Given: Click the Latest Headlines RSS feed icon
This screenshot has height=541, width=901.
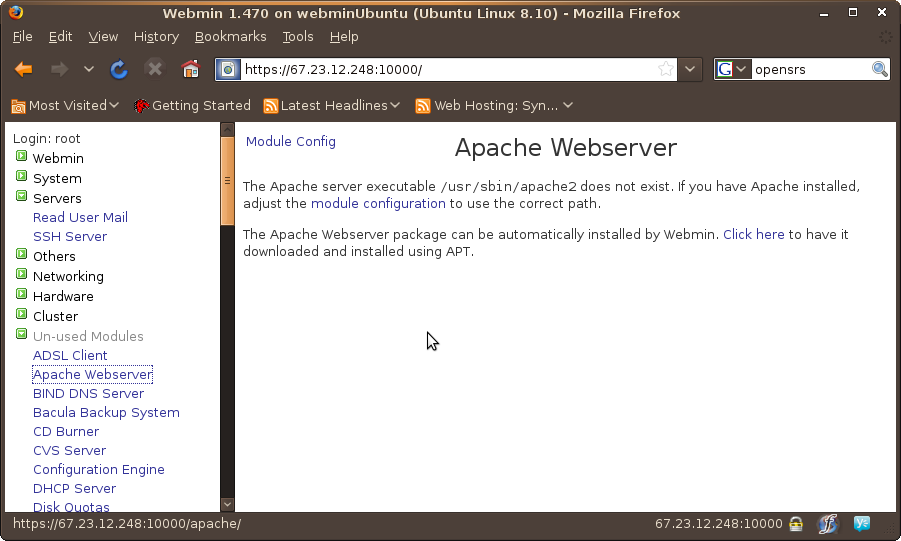Looking at the screenshot, I should pyautogui.click(x=271, y=106).
